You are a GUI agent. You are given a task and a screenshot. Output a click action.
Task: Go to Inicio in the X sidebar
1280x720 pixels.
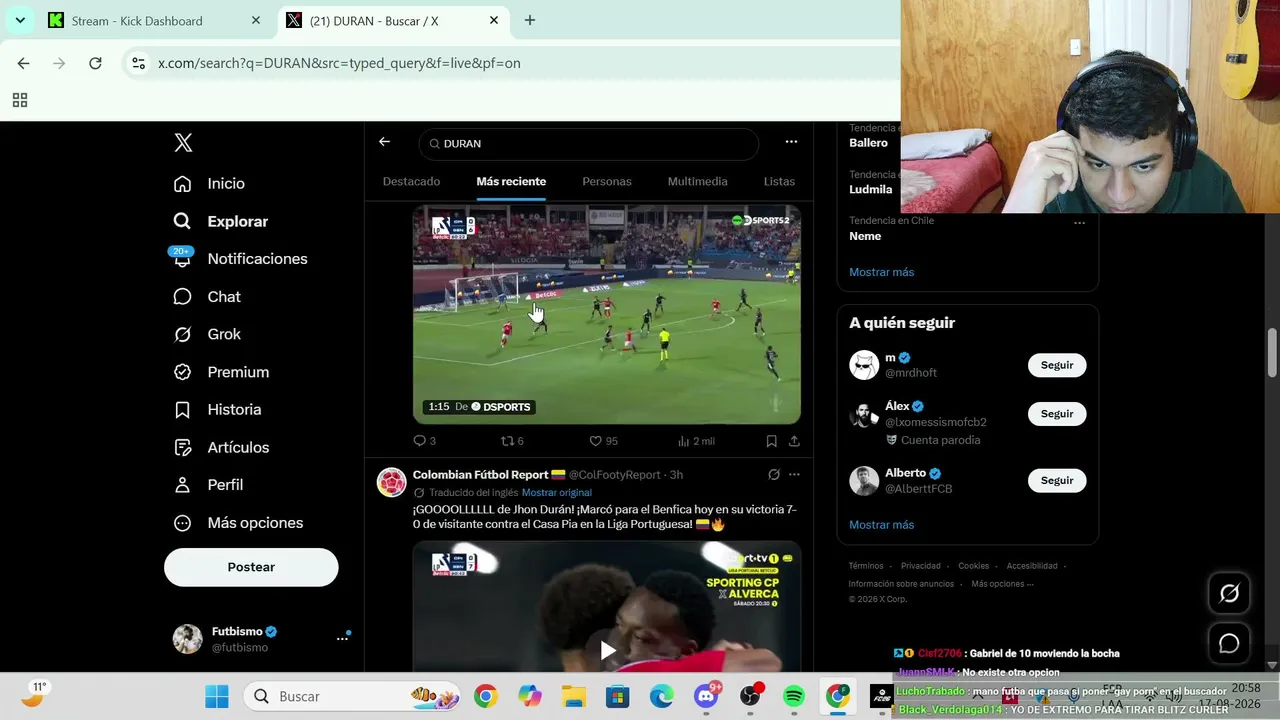tap(209, 184)
